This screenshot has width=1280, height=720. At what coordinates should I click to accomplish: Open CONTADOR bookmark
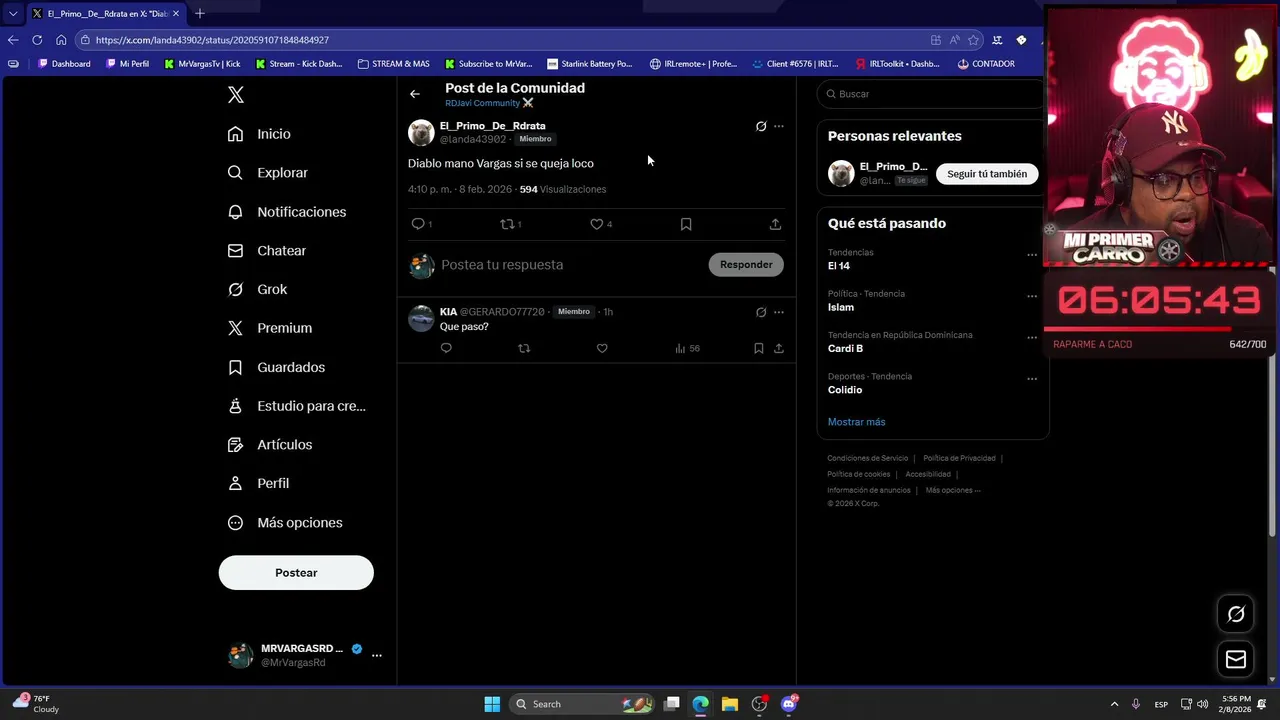[986, 64]
